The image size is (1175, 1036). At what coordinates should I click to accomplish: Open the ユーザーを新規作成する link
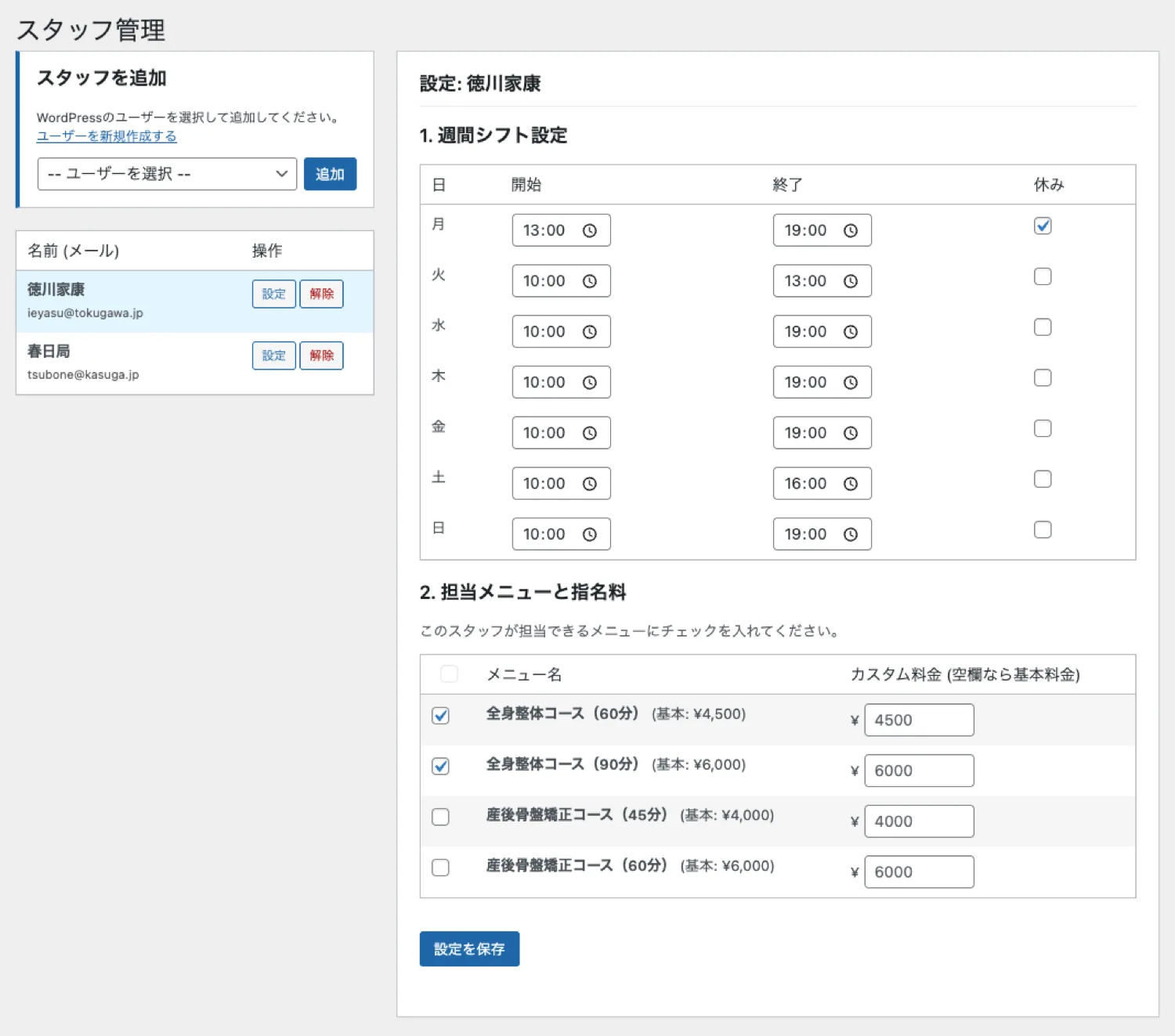107,136
